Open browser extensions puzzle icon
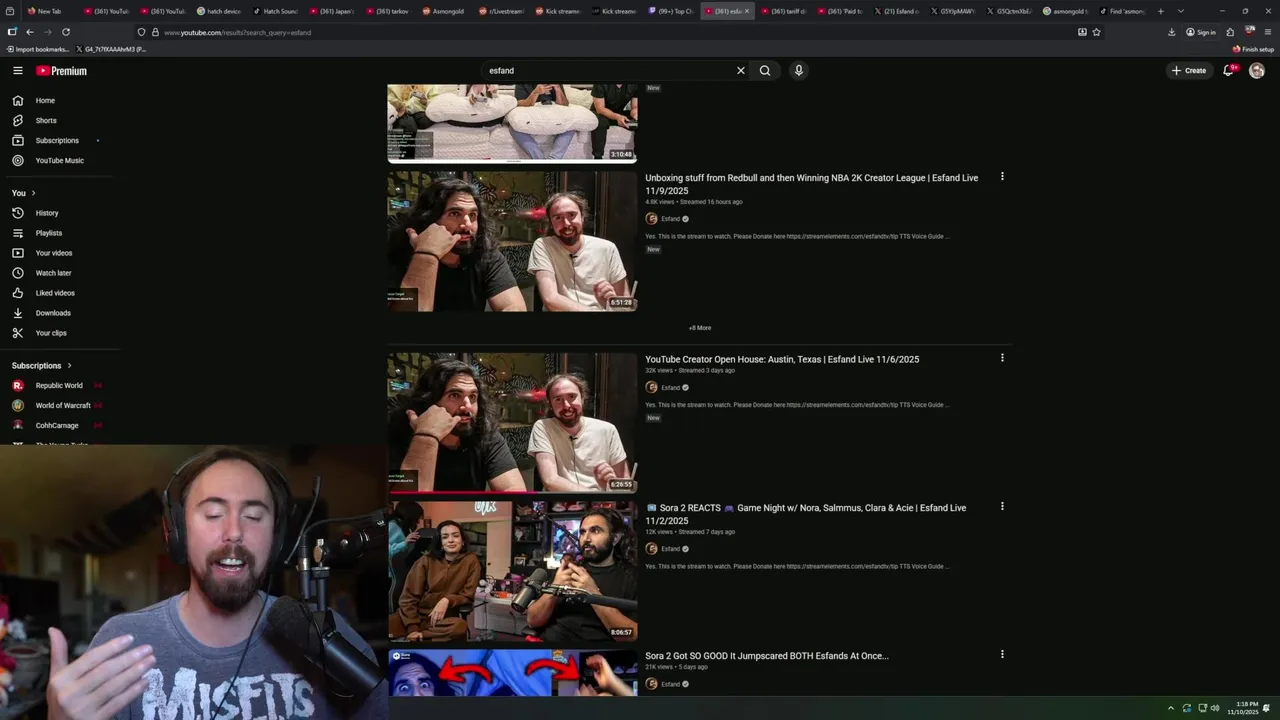Image resolution: width=1280 pixels, height=720 pixels. [1230, 32]
